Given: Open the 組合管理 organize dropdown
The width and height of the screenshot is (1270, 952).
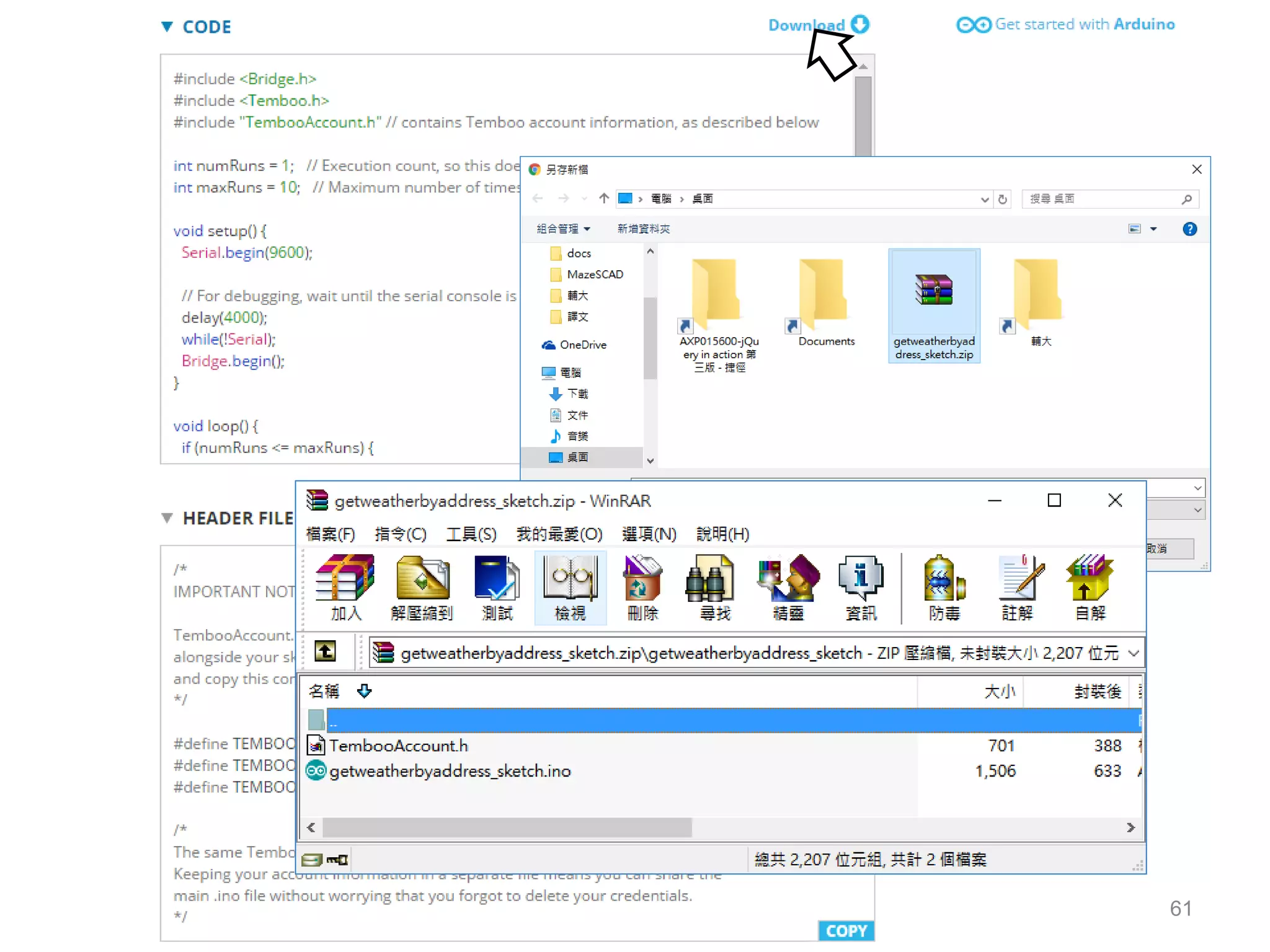Looking at the screenshot, I should (x=562, y=229).
